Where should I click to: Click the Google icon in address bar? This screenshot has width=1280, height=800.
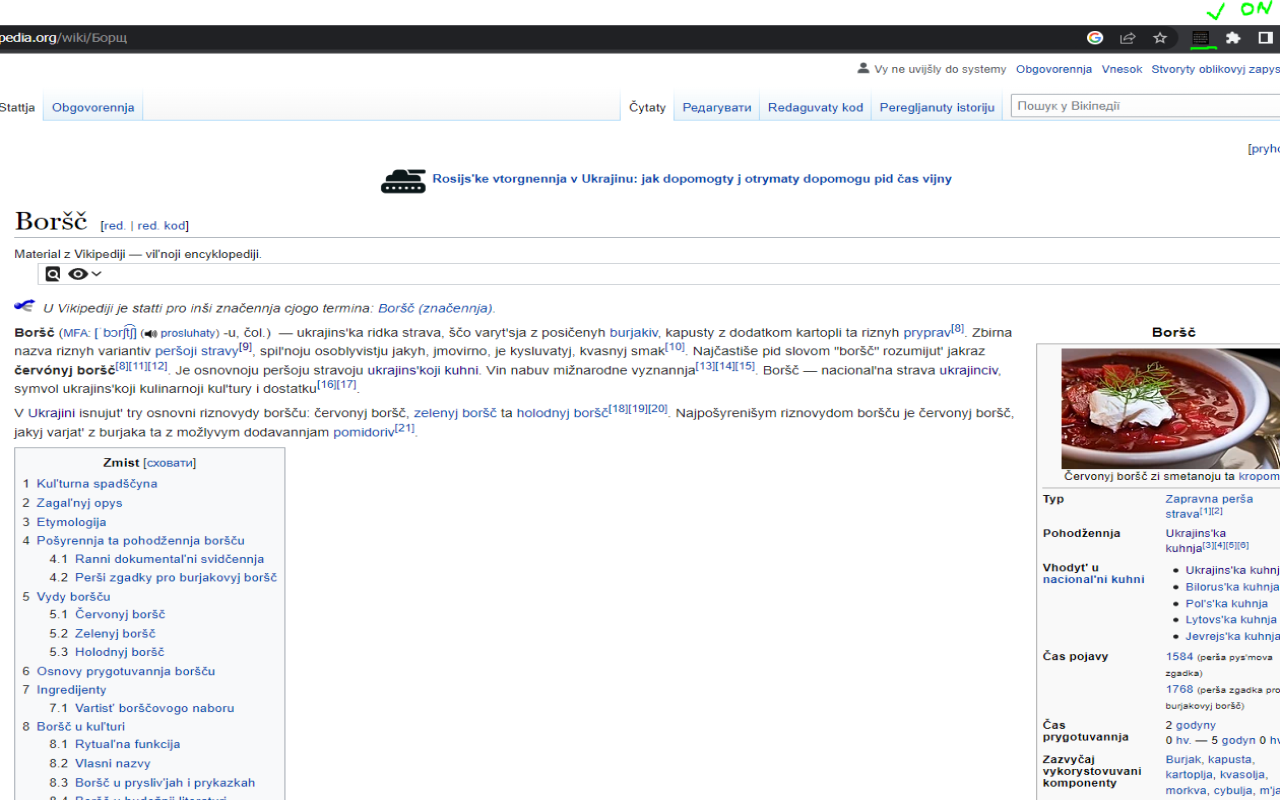click(1095, 38)
